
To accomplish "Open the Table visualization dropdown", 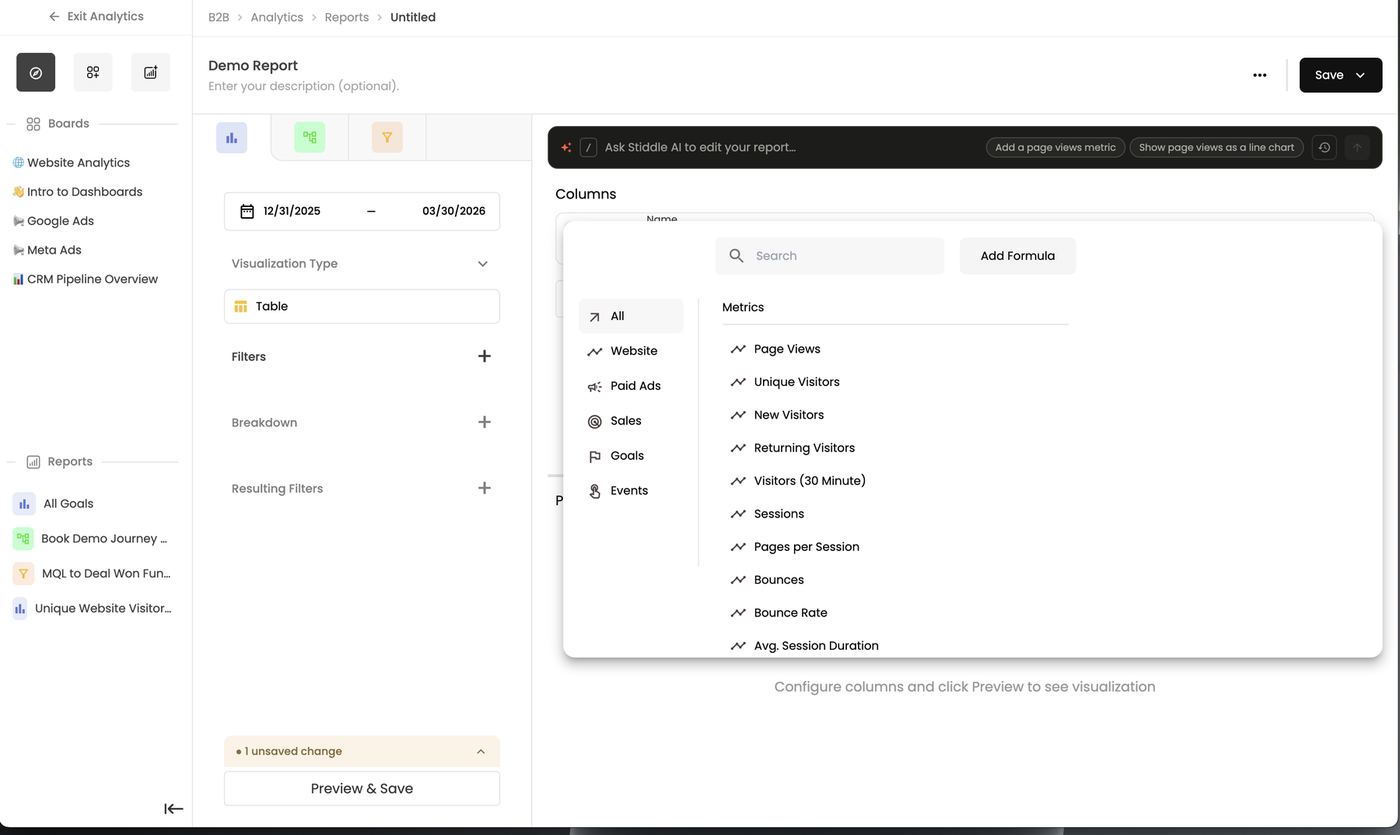I will pyautogui.click(x=362, y=306).
